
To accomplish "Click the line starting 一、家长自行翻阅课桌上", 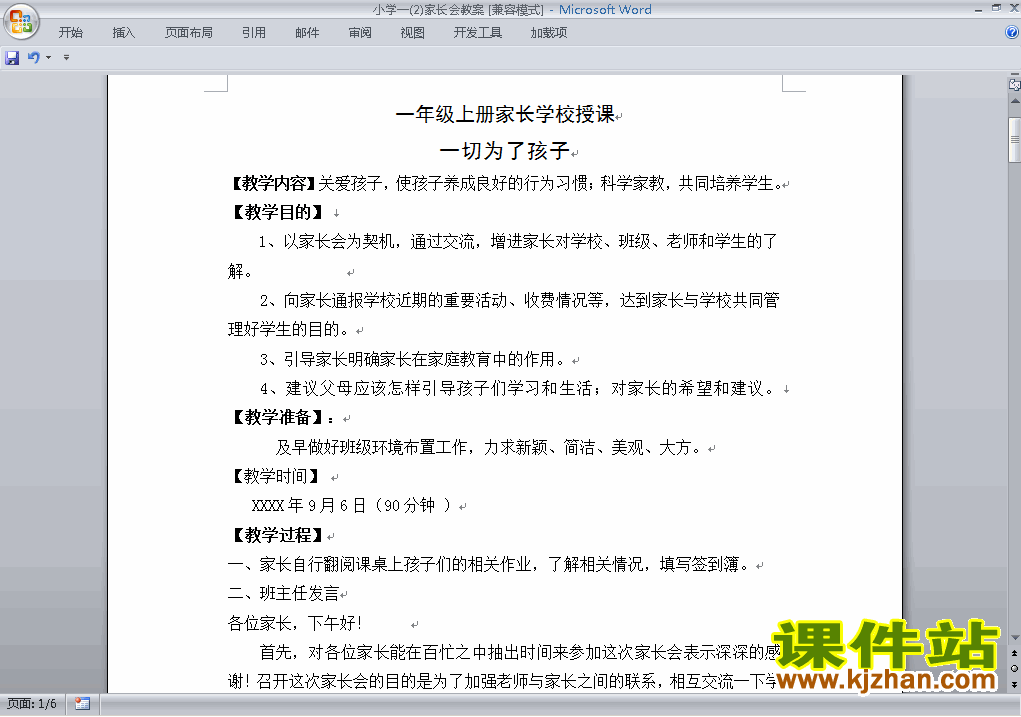I will click(488, 565).
